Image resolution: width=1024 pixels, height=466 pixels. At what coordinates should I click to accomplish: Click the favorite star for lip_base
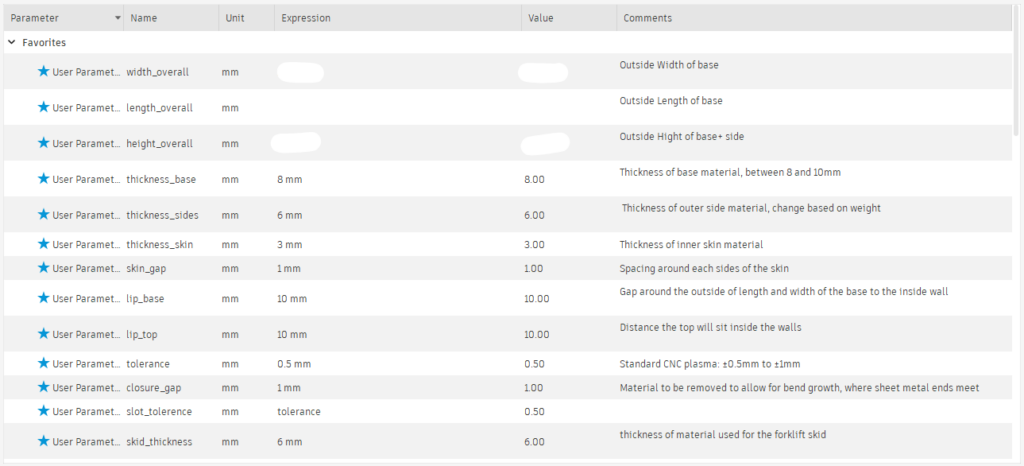[43, 298]
